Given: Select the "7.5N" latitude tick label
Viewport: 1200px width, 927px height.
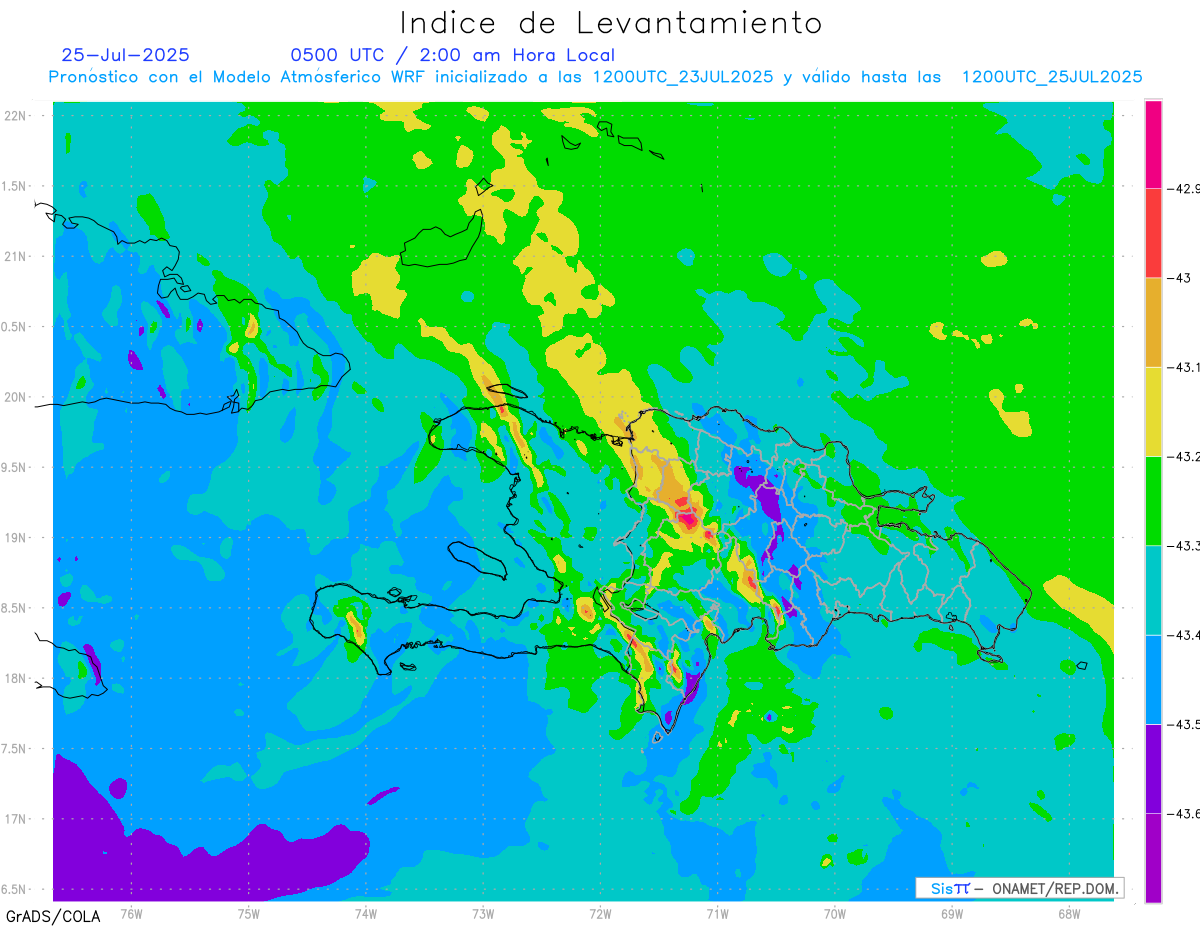Looking at the screenshot, I should click(15, 749).
